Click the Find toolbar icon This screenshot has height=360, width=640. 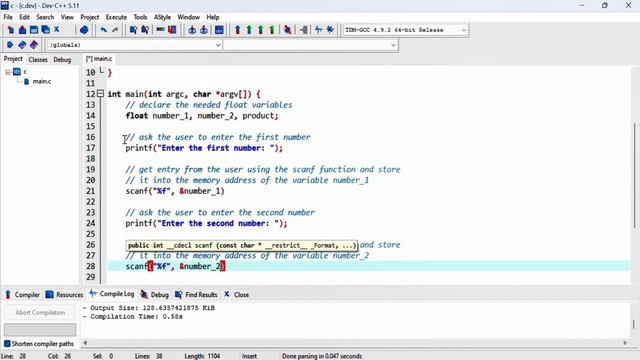pos(133,30)
